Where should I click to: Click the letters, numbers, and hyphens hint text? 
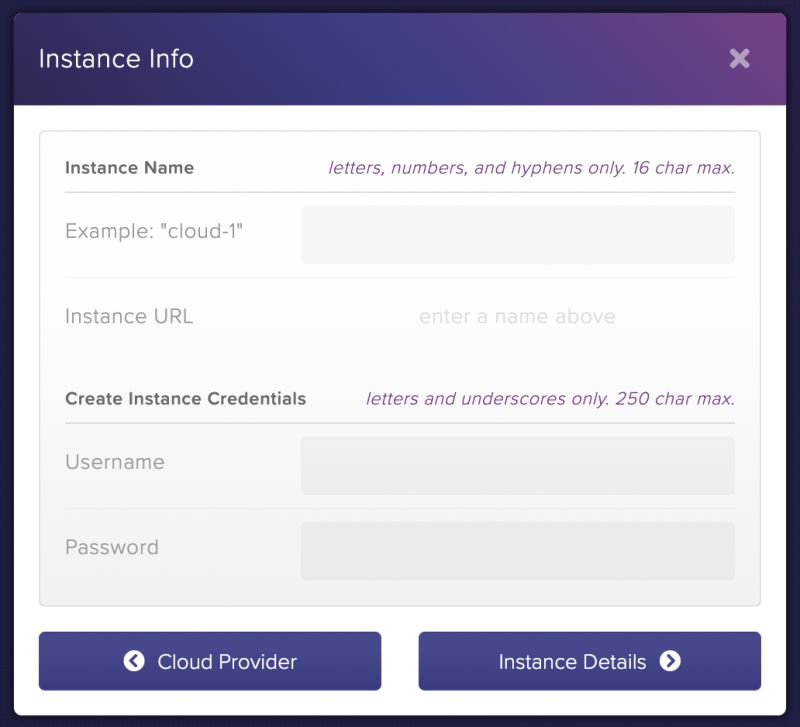coord(533,167)
